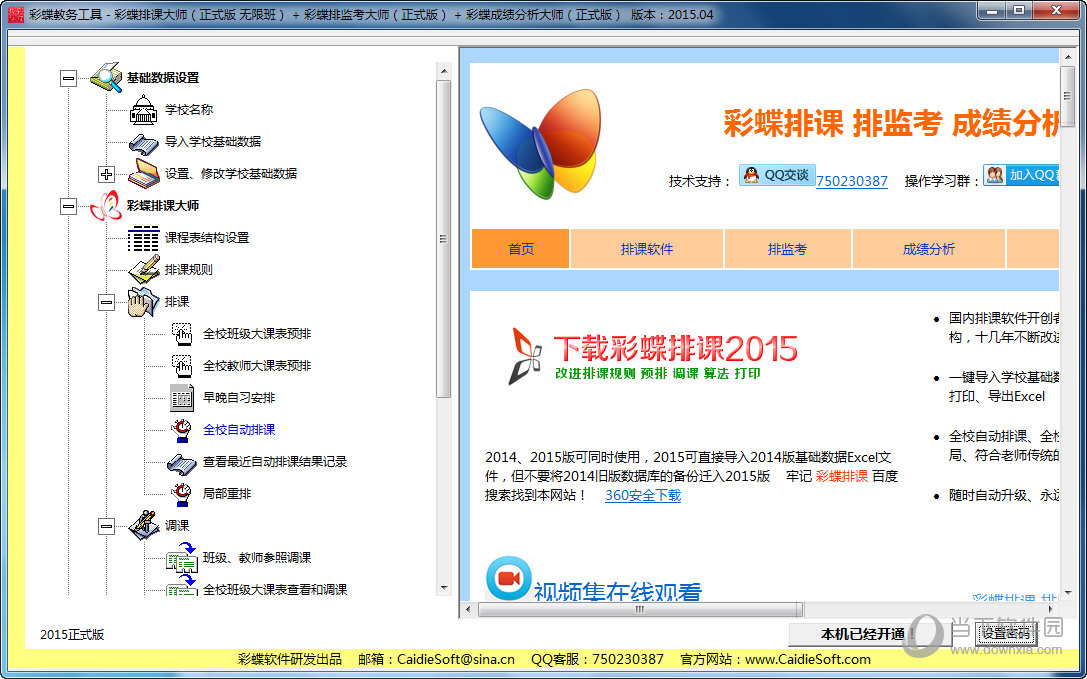Open the 首页 tab on the webpage

point(521,249)
